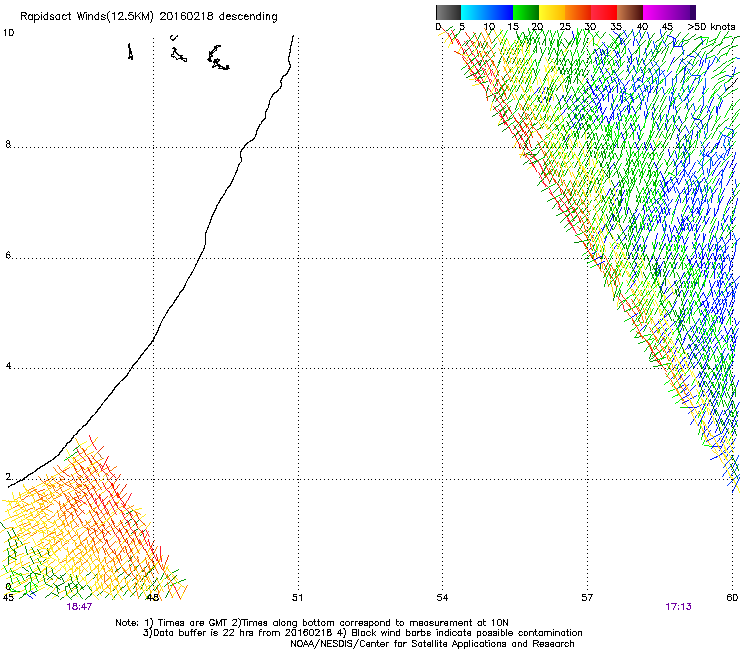This screenshot has height=650, width=740.
Task: Click the magenta-purple 40-50 knots color segment
Action: point(669,12)
